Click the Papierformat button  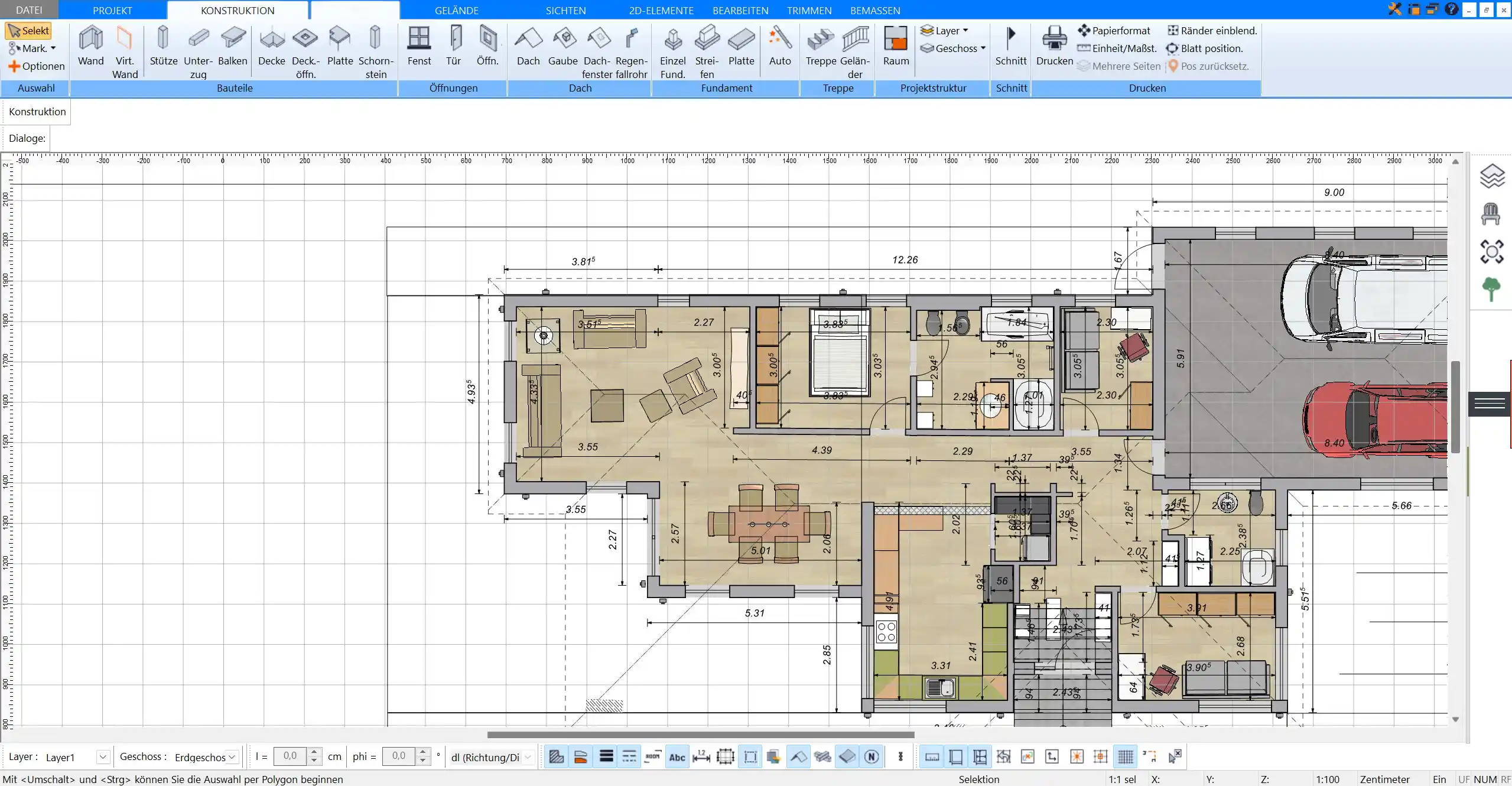point(1114,31)
